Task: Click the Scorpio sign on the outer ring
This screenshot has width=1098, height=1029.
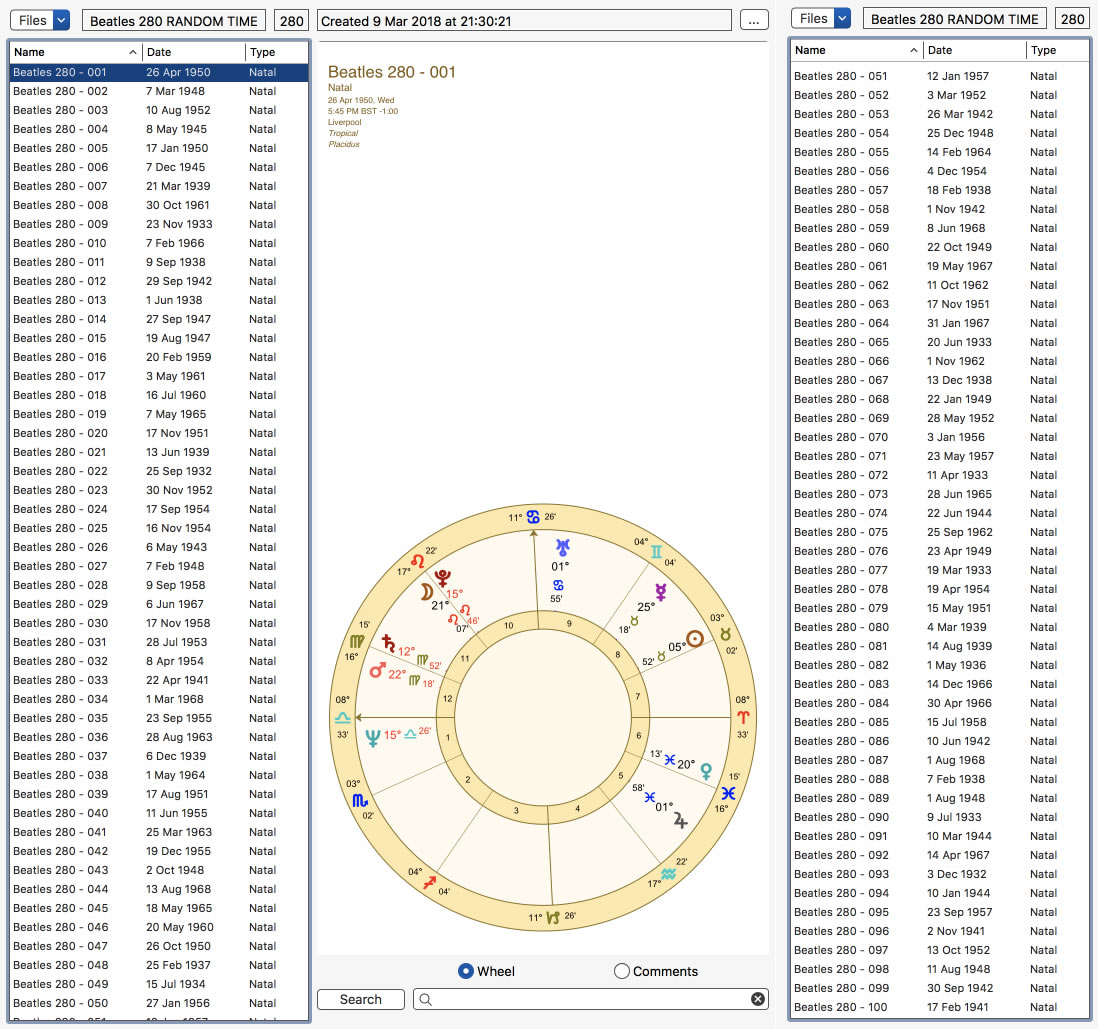Action: point(359,800)
